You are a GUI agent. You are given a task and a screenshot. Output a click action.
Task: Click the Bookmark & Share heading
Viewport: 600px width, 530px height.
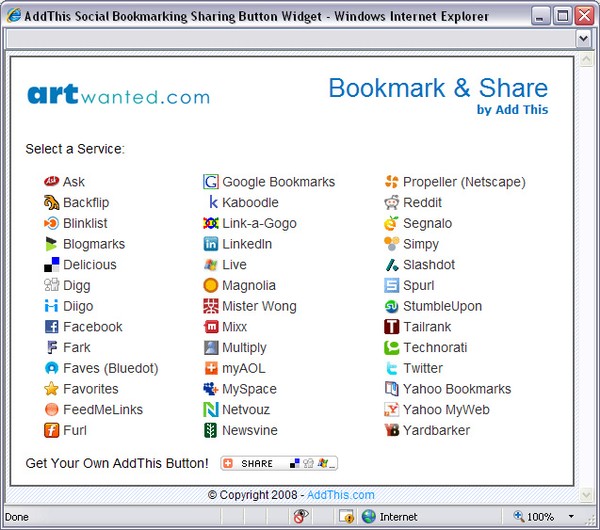(x=439, y=88)
